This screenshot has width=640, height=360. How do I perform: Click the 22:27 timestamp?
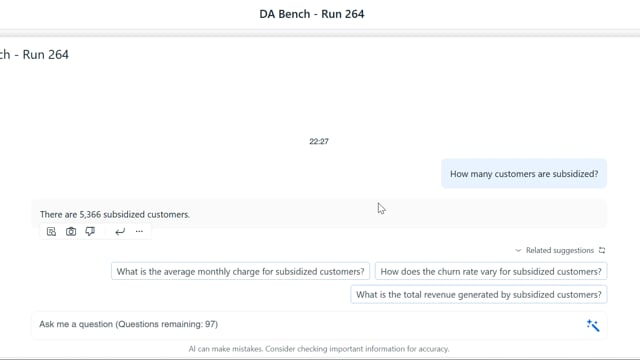tap(319, 142)
